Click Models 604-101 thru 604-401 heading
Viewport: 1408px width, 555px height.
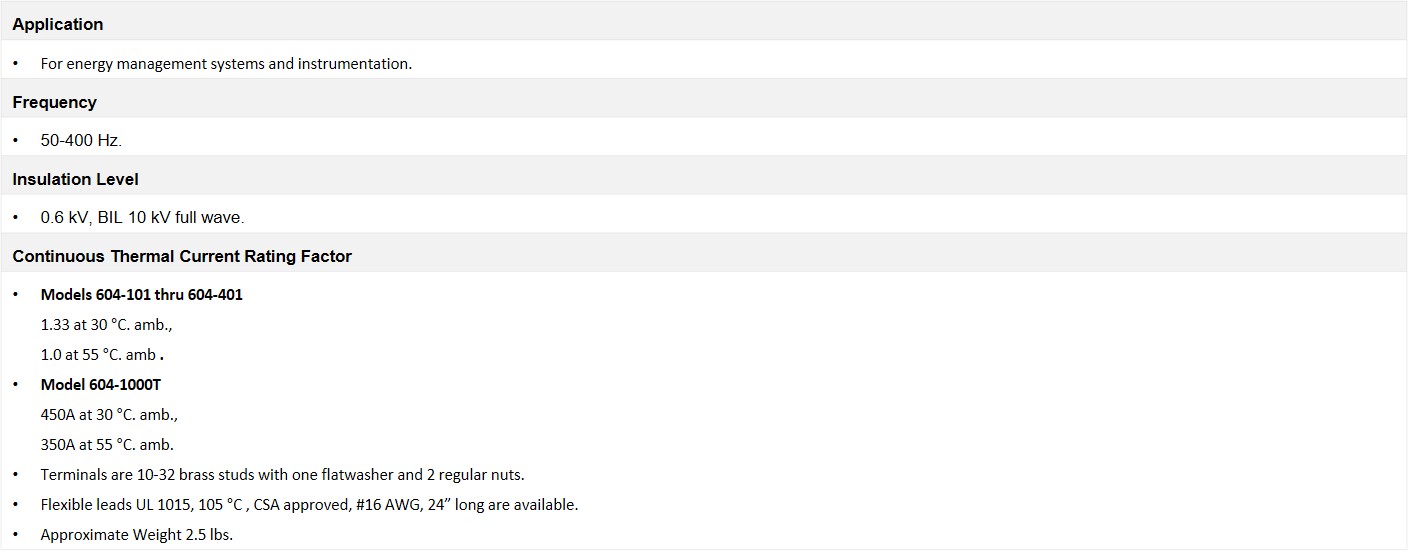[x=142, y=294]
